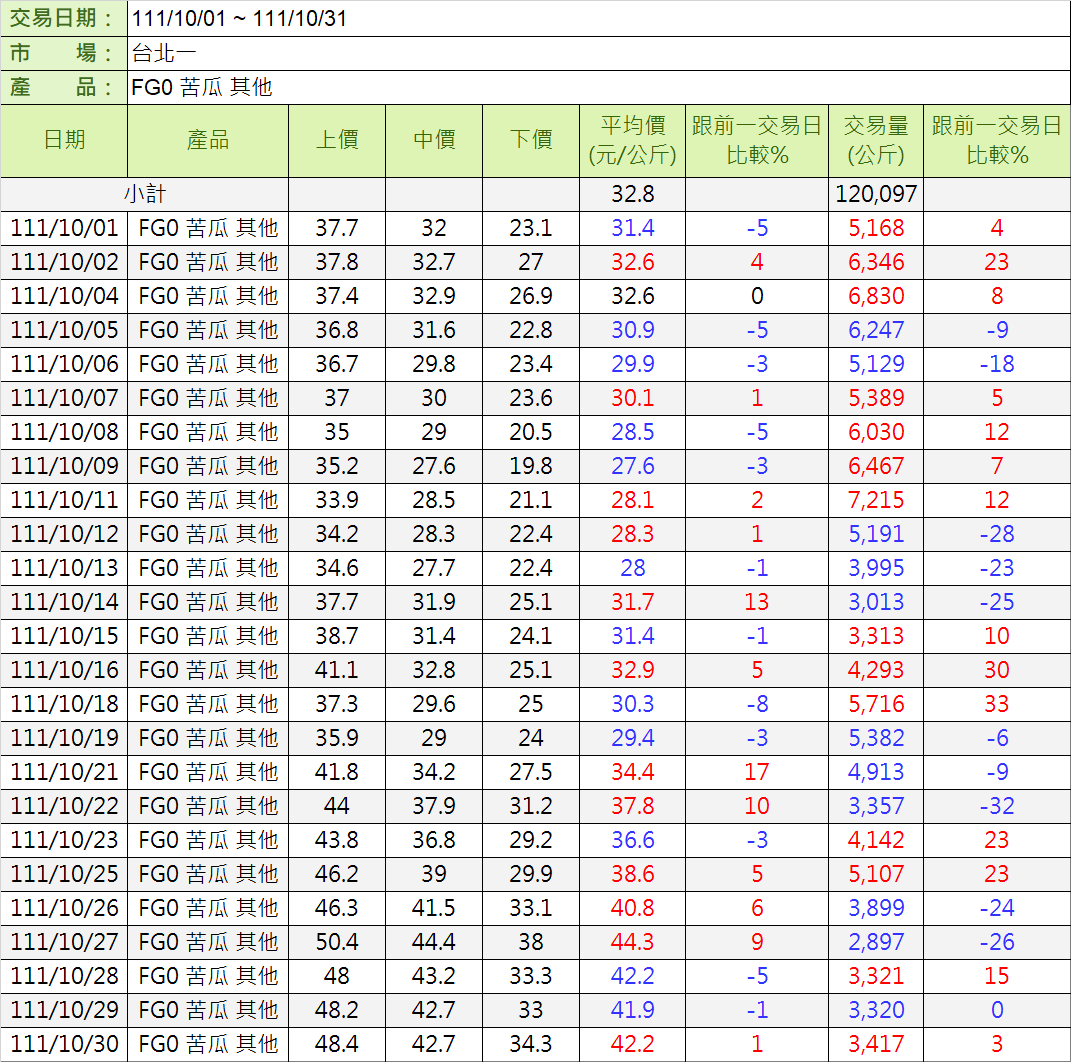Click the 平均價 (元/公斤) column header
1073x1062 pixels.
[x=633, y=141]
